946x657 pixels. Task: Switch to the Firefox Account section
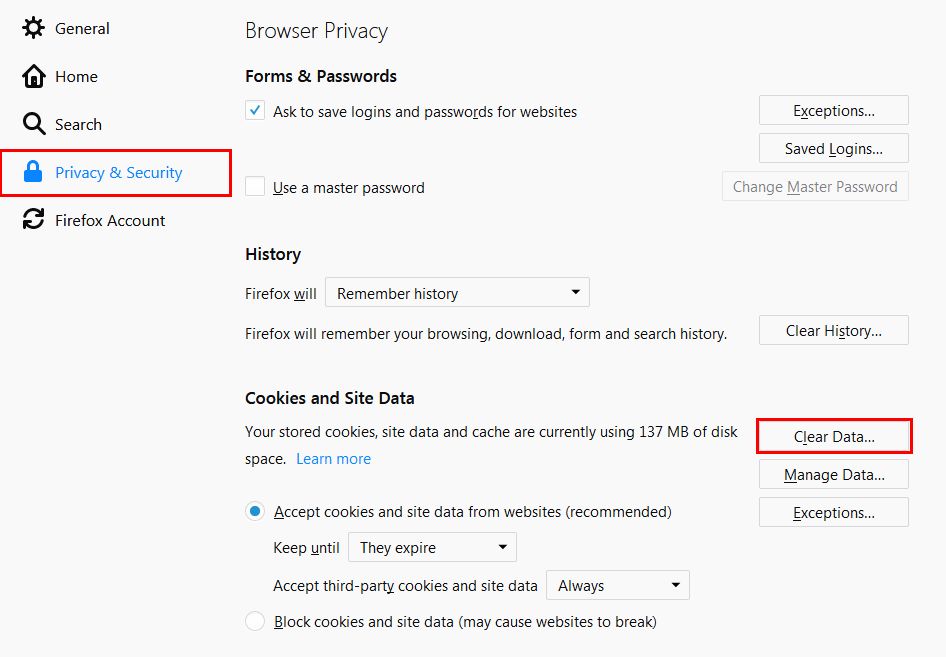click(x=110, y=220)
